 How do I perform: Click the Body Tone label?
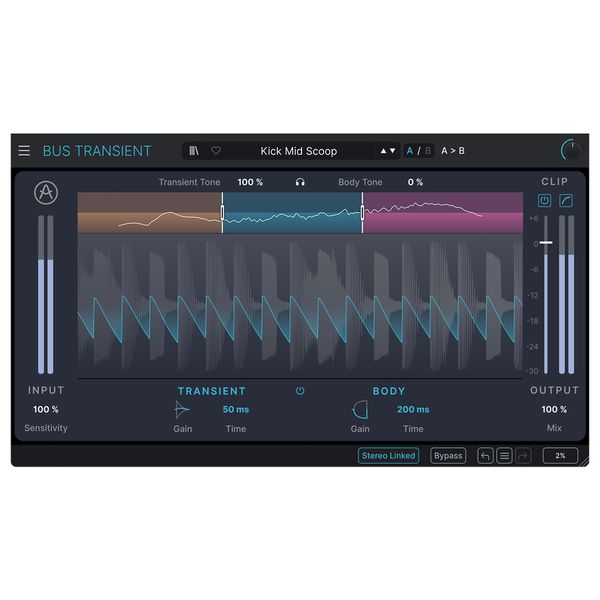(360, 182)
